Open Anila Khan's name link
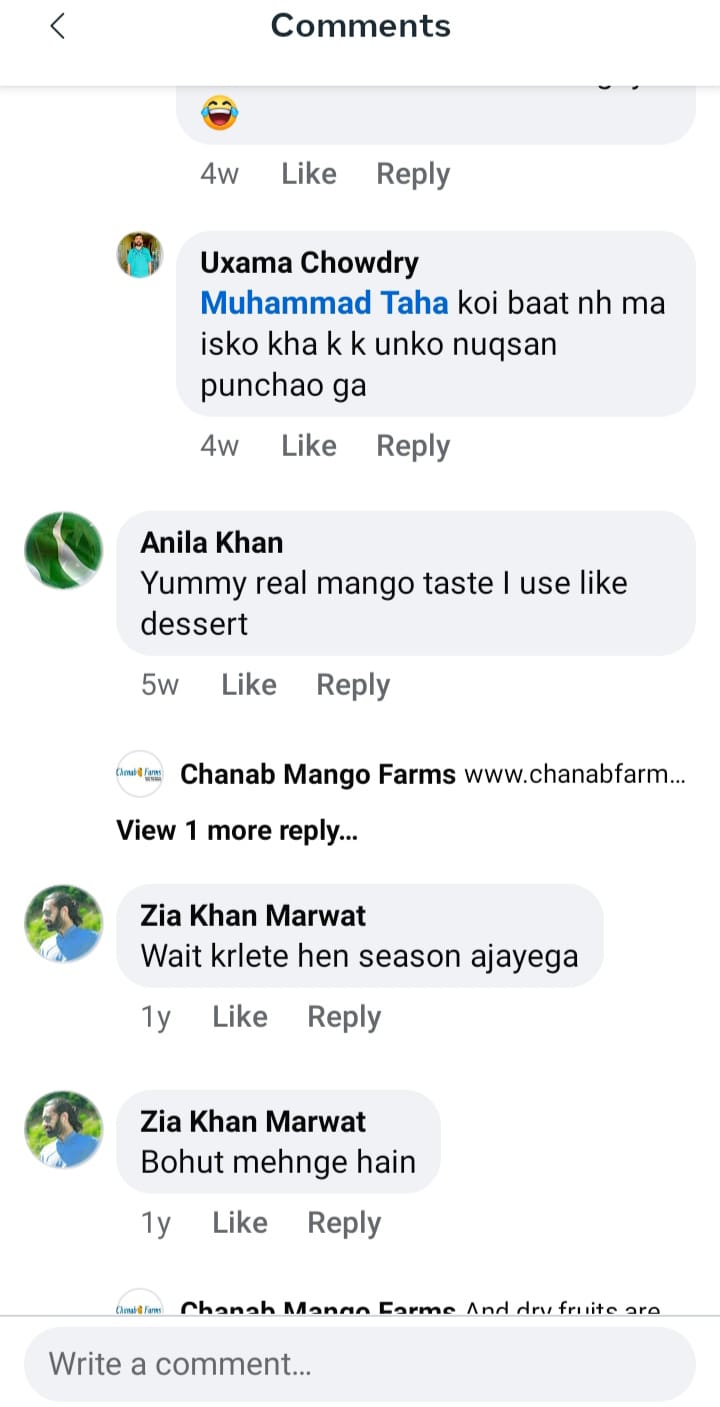 click(x=212, y=542)
